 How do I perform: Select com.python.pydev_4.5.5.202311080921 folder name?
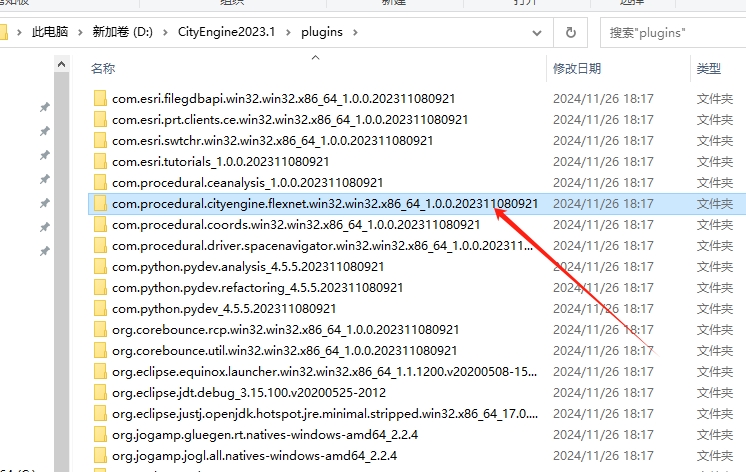224,308
